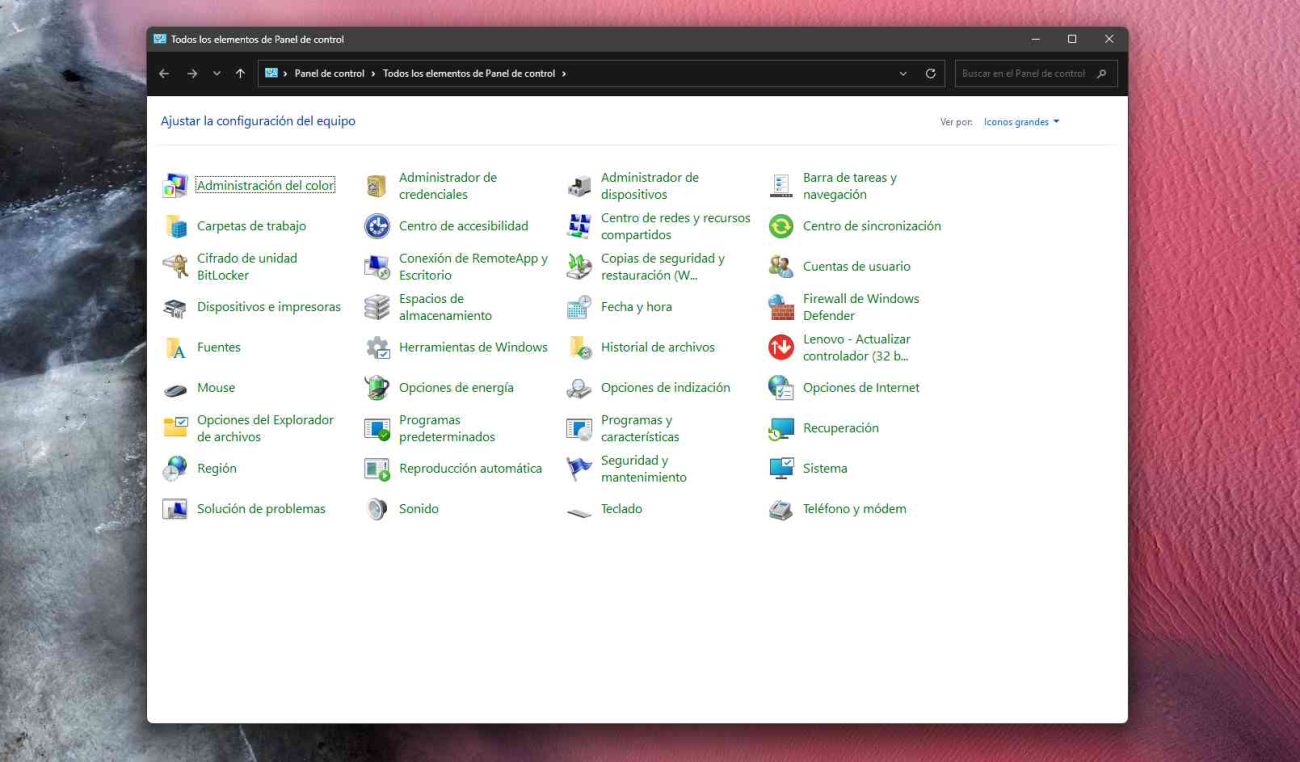Click the search field Buscar en el Panel

tap(1019, 73)
